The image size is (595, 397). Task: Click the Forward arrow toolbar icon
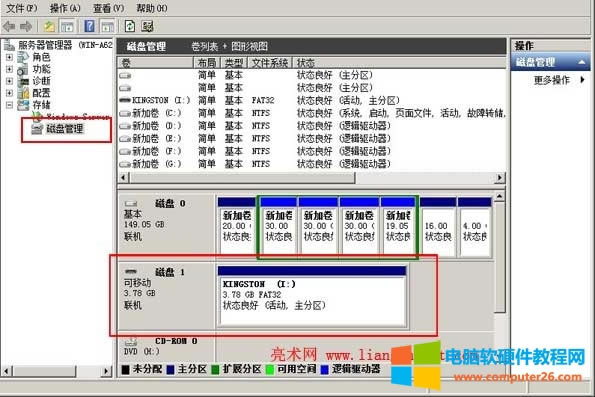[x=26, y=27]
